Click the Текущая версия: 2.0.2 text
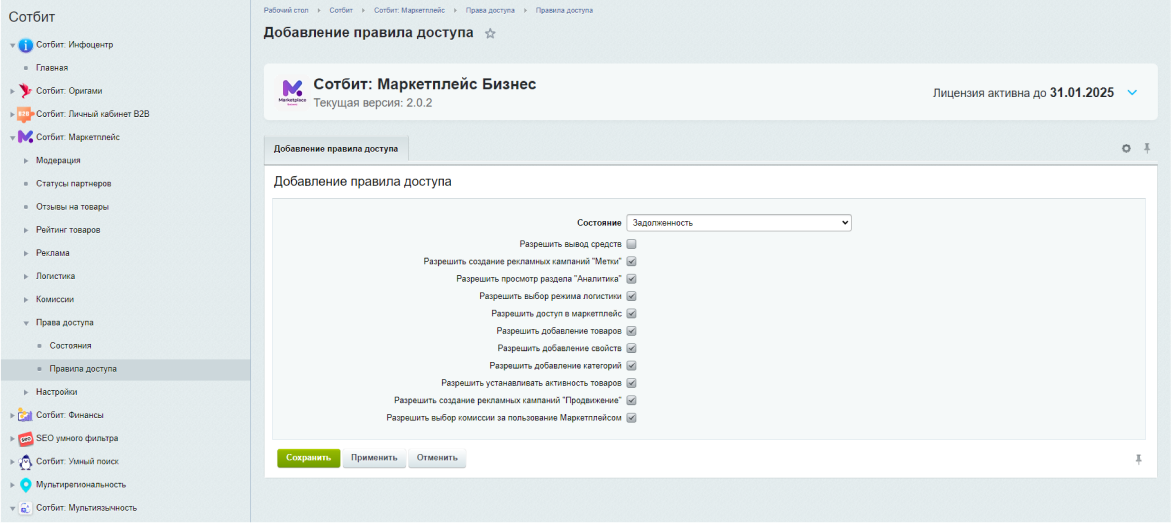The width and height of the screenshot is (1171, 523). [373, 103]
